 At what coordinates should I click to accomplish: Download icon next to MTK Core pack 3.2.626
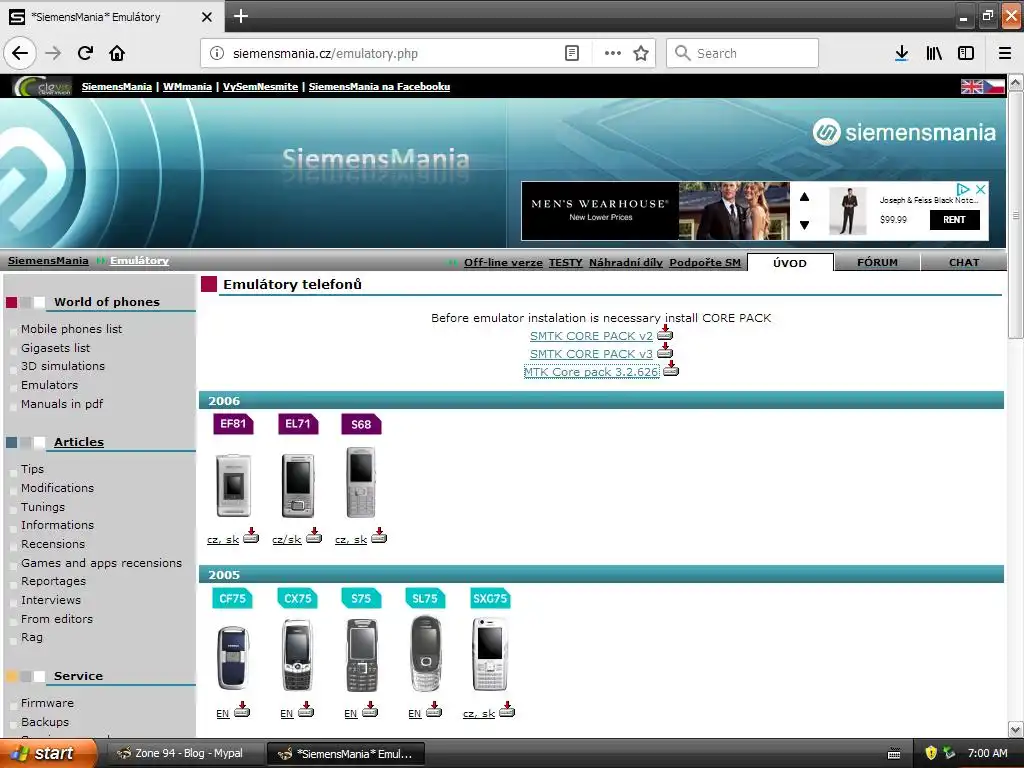[671, 369]
